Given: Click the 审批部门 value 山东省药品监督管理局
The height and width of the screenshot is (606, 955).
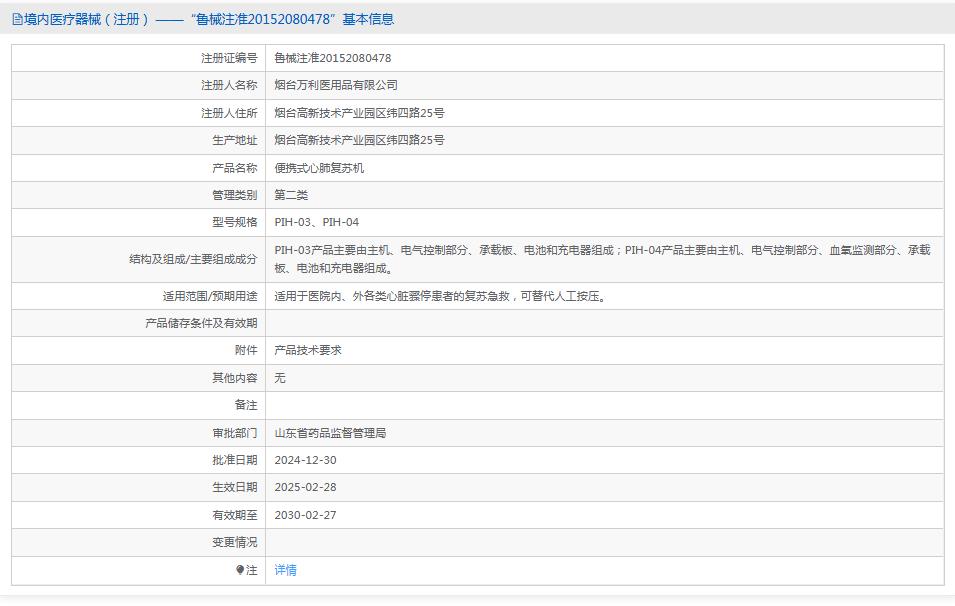Looking at the screenshot, I should click(x=332, y=433).
